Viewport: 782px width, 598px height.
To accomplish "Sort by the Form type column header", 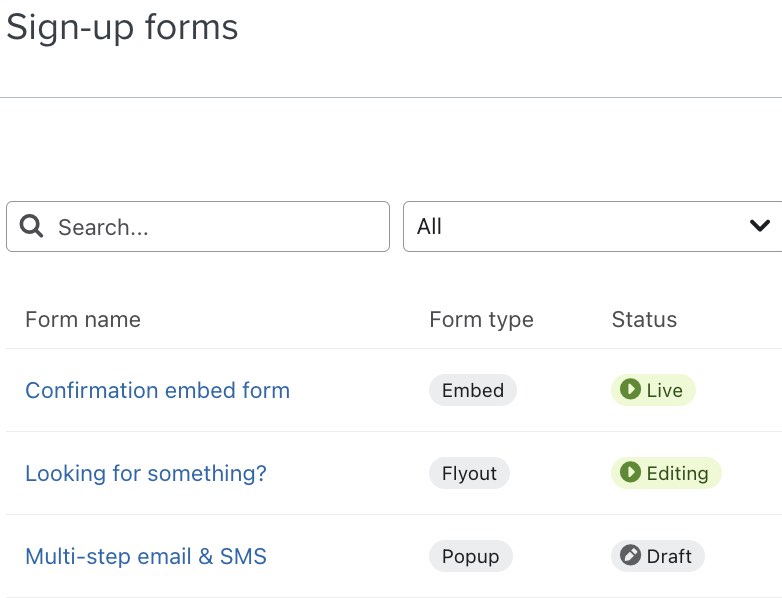I will tap(481, 319).
